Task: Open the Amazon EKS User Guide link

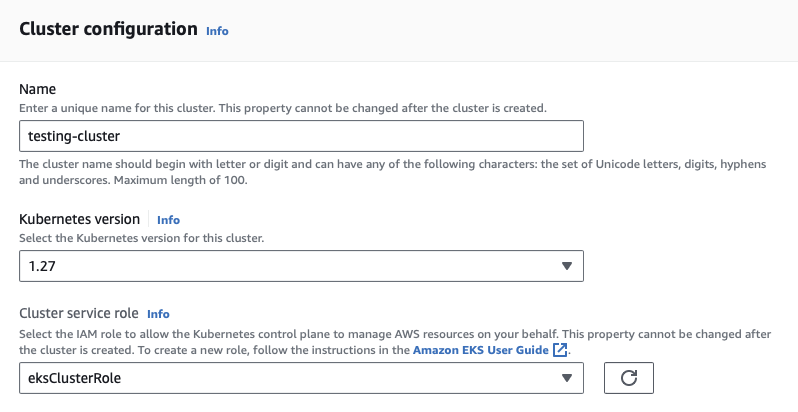Action: [x=481, y=350]
